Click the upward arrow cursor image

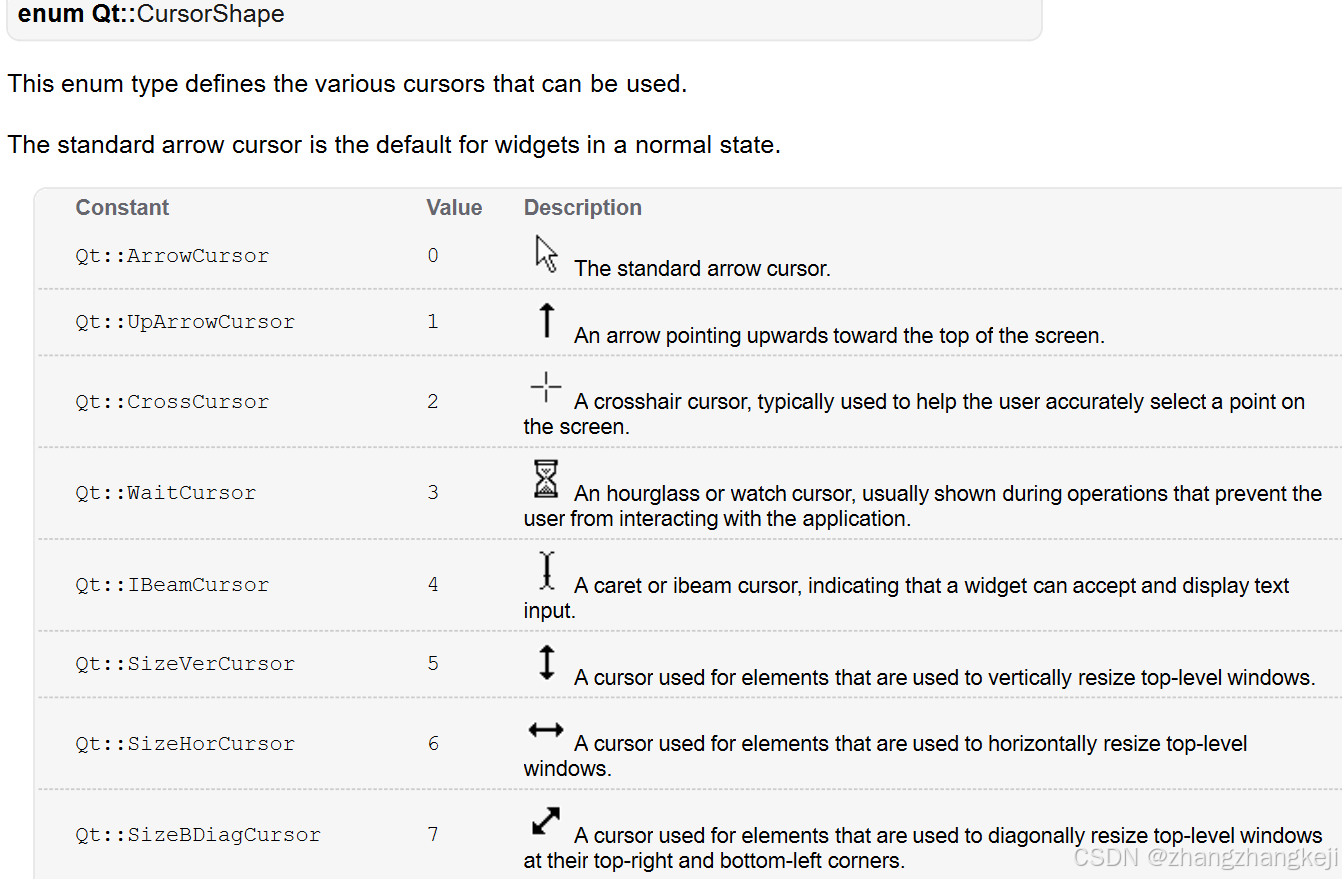[546, 320]
